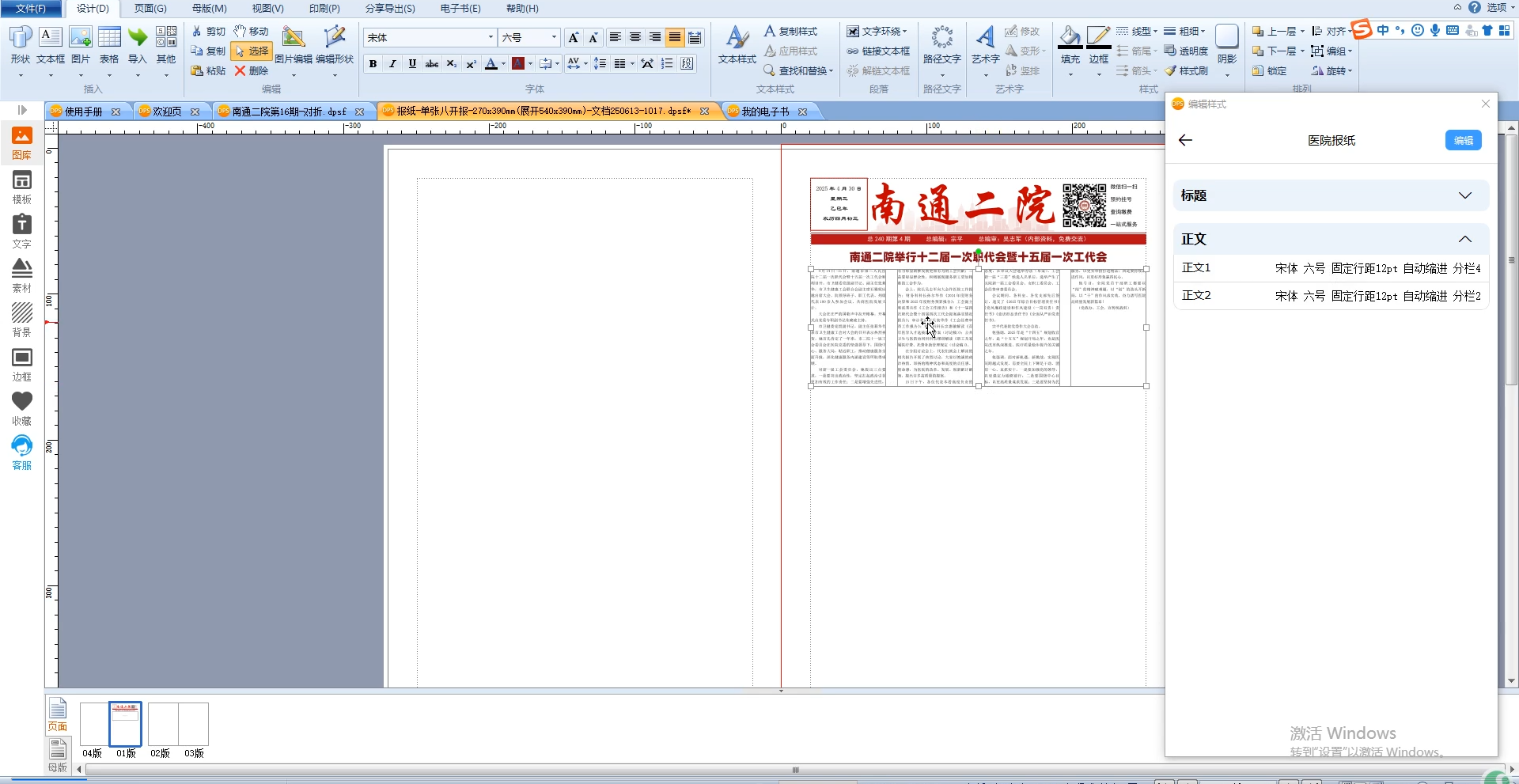Image resolution: width=1519 pixels, height=784 pixels.
Task: Click the red text highlight color swatch
Action: (x=518, y=64)
